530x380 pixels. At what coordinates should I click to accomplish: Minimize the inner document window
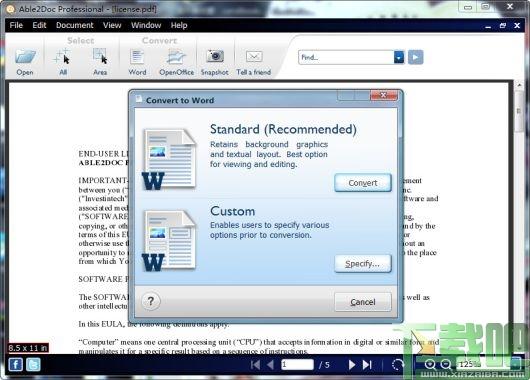pyautogui.click(x=488, y=26)
